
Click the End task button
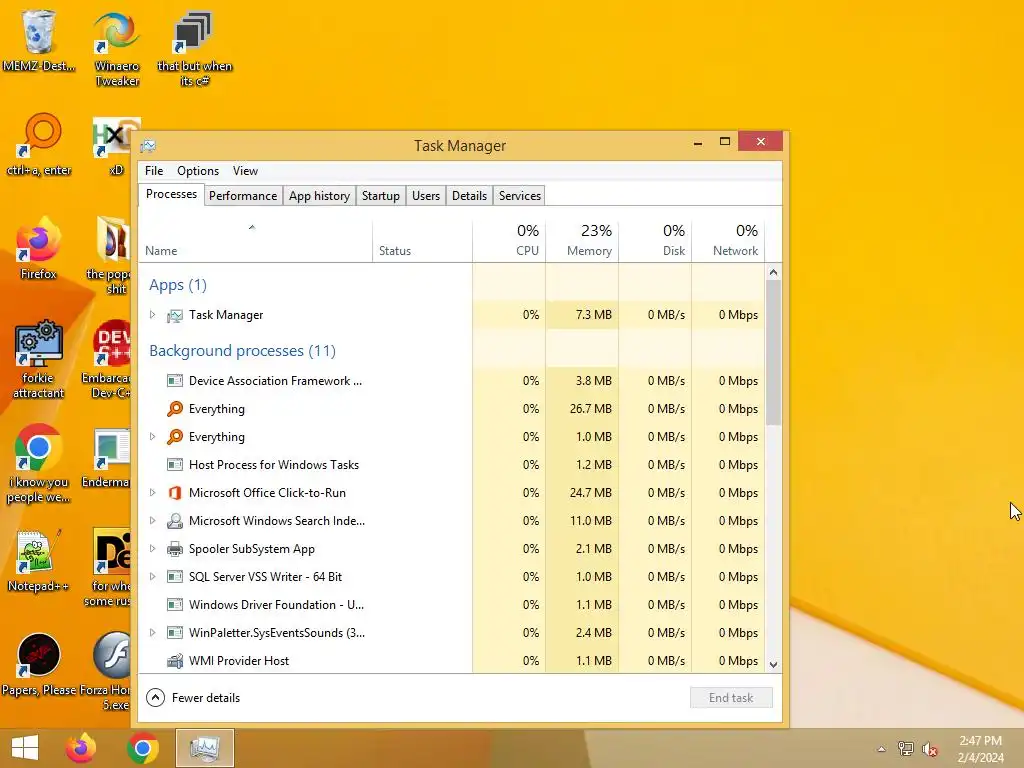pos(731,698)
